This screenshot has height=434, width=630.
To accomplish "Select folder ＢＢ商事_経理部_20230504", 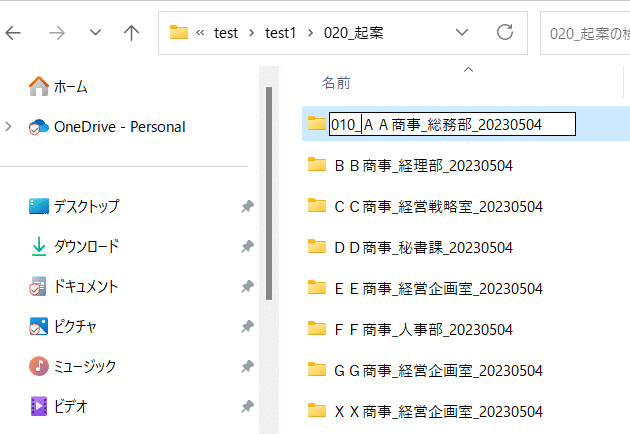I will click(423, 166).
